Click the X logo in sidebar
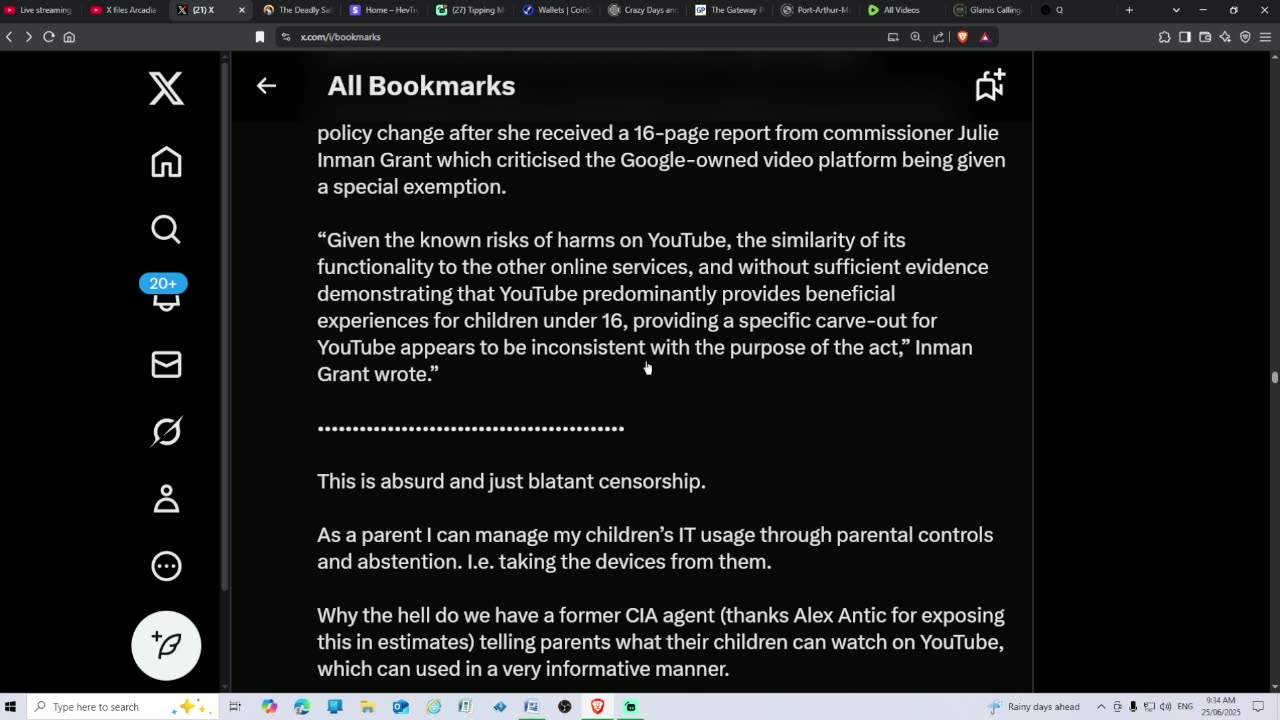The image size is (1280, 720). (x=166, y=89)
